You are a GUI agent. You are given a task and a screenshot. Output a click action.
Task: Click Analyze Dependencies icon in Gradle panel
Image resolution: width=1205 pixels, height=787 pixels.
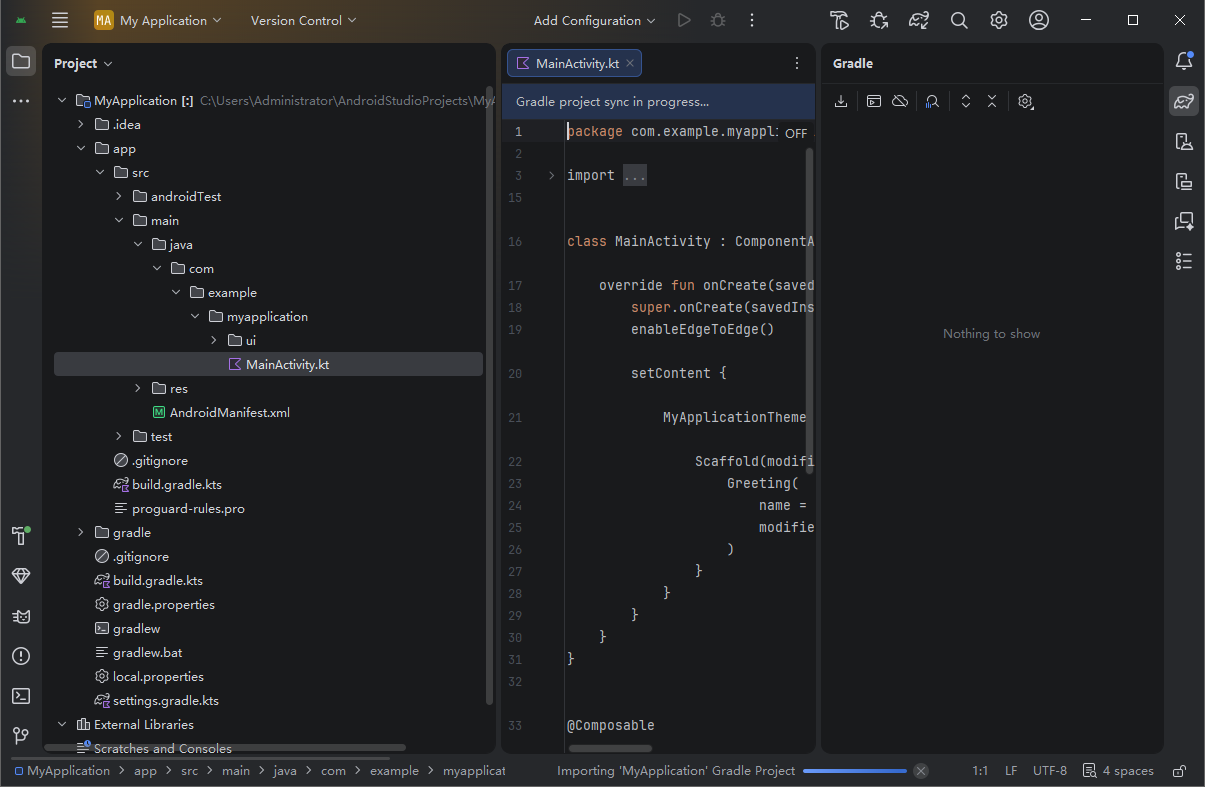pos(932,101)
